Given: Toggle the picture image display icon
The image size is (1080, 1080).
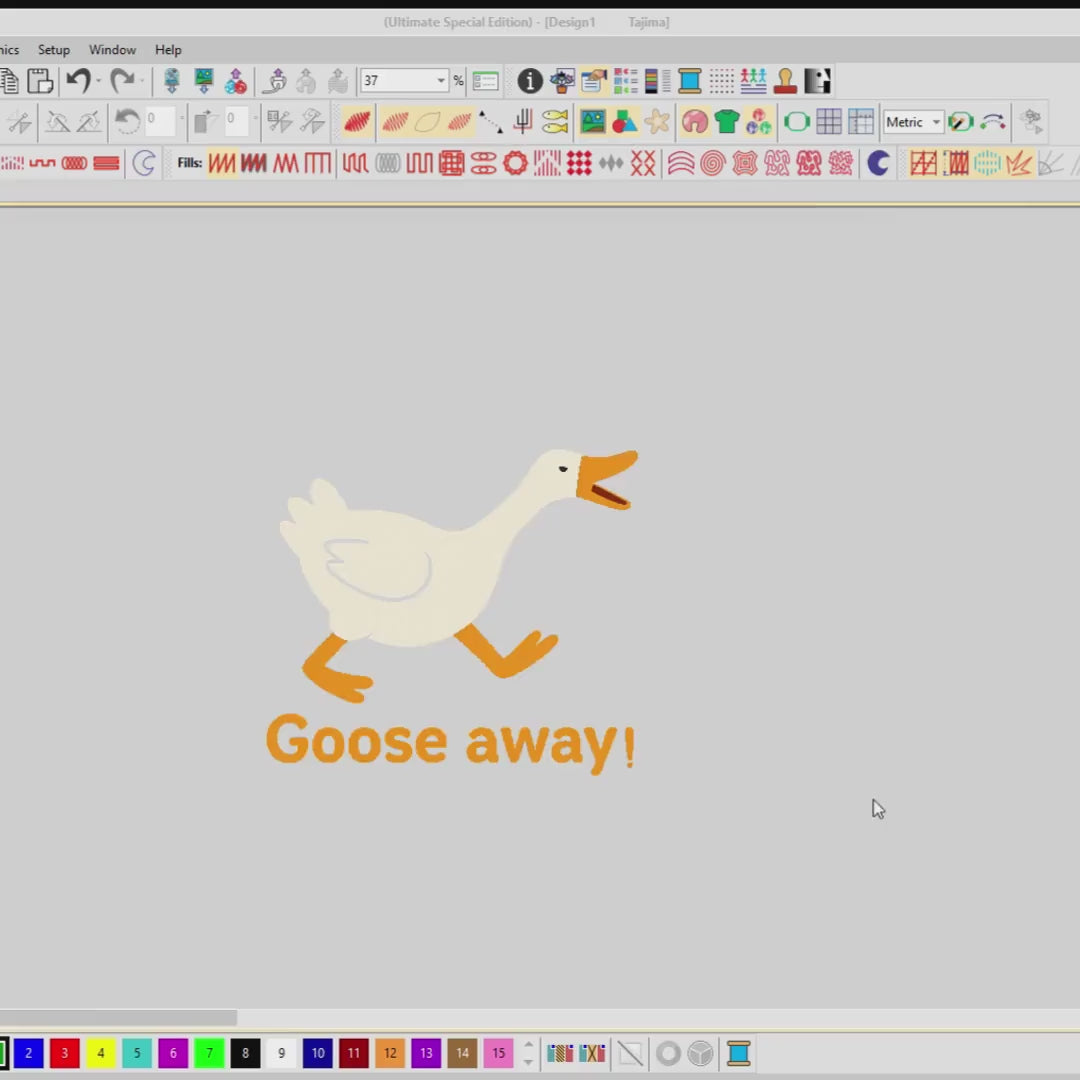Looking at the screenshot, I should (593, 122).
